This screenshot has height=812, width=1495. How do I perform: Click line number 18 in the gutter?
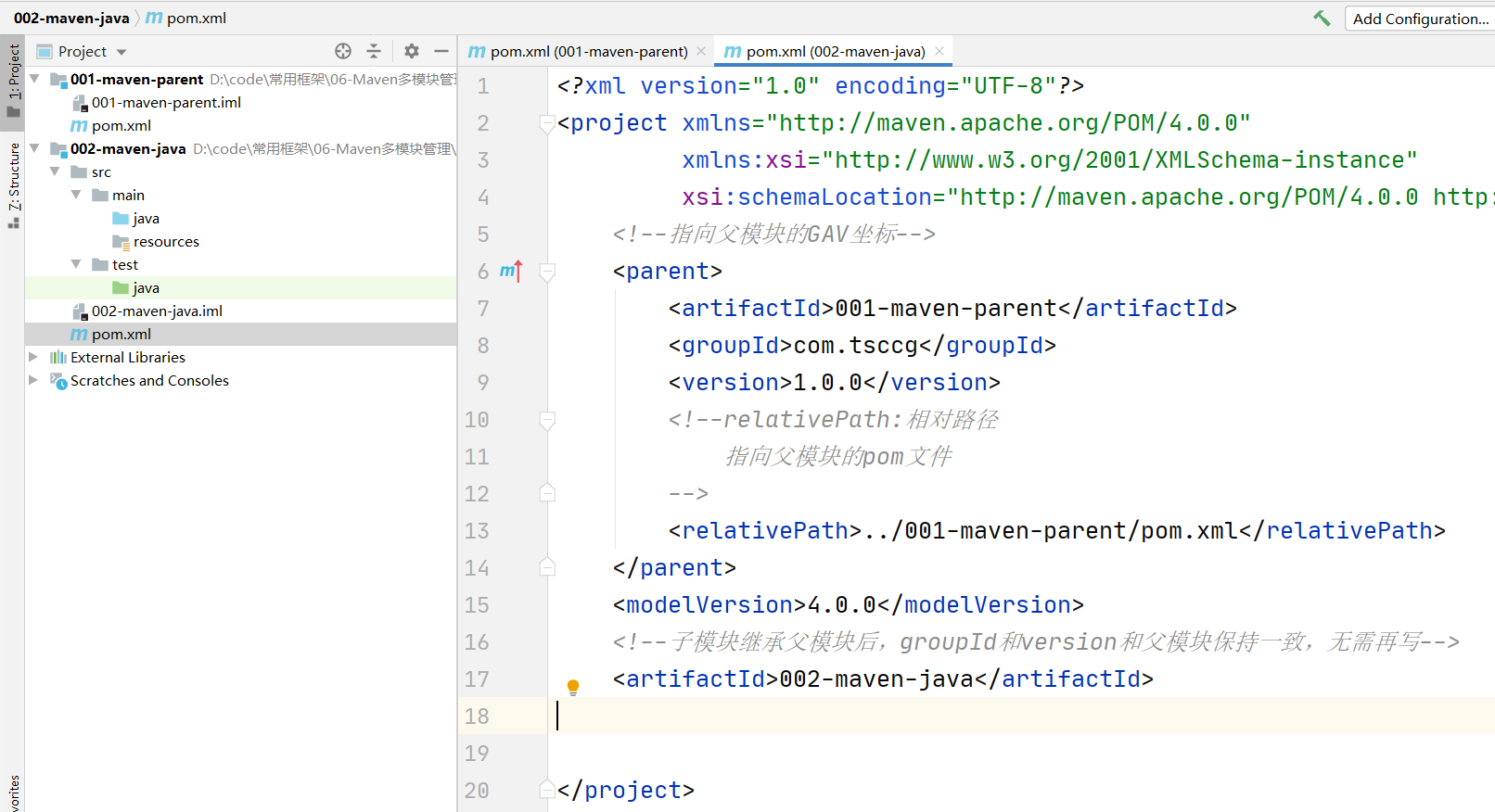[477, 716]
